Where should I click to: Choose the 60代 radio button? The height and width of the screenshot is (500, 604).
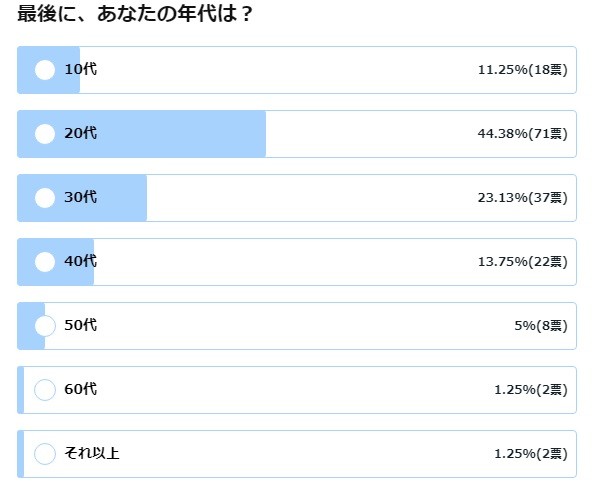coord(45,390)
